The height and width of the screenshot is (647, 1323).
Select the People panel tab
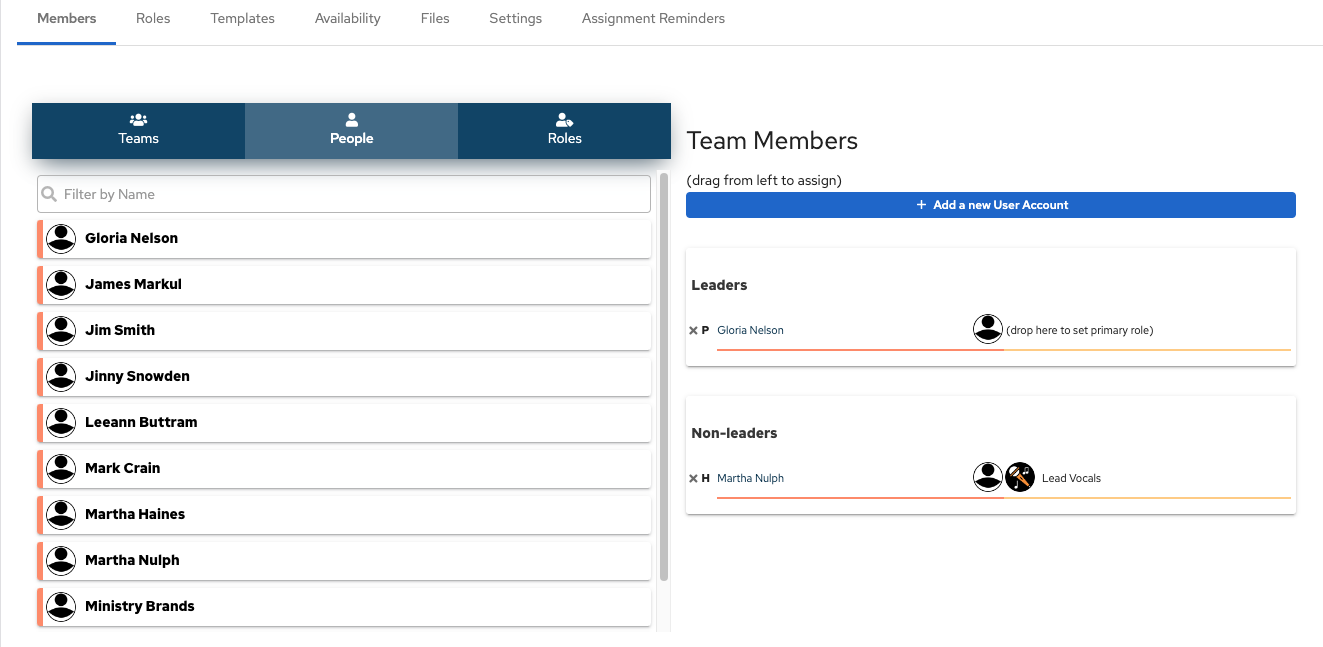pos(351,130)
